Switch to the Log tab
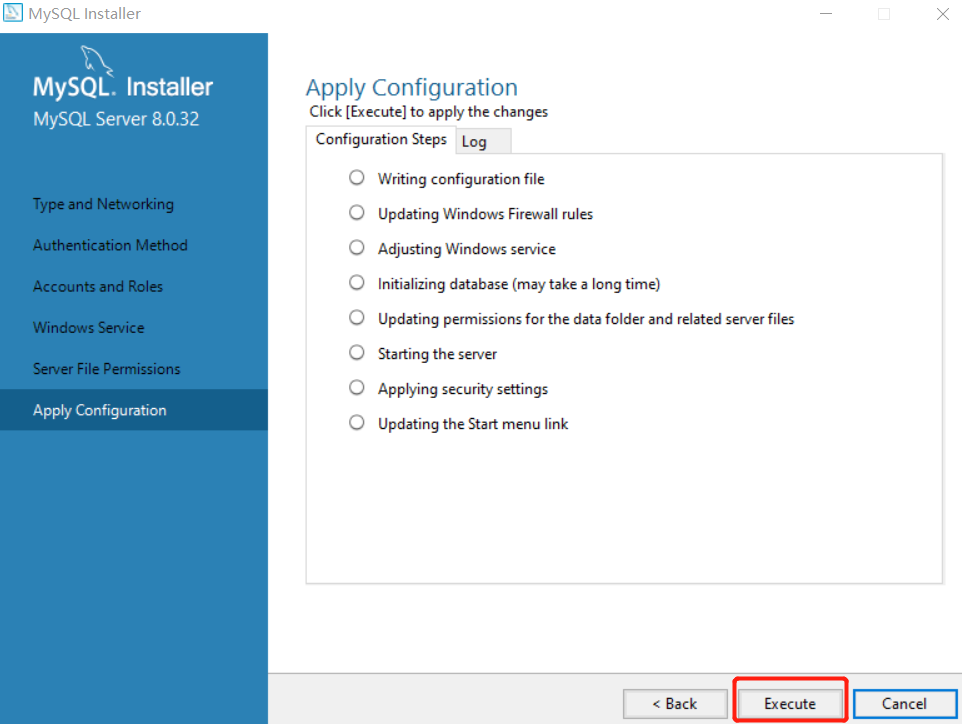Image resolution: width=962 pixels, height=724 pixels. [483, 142]
